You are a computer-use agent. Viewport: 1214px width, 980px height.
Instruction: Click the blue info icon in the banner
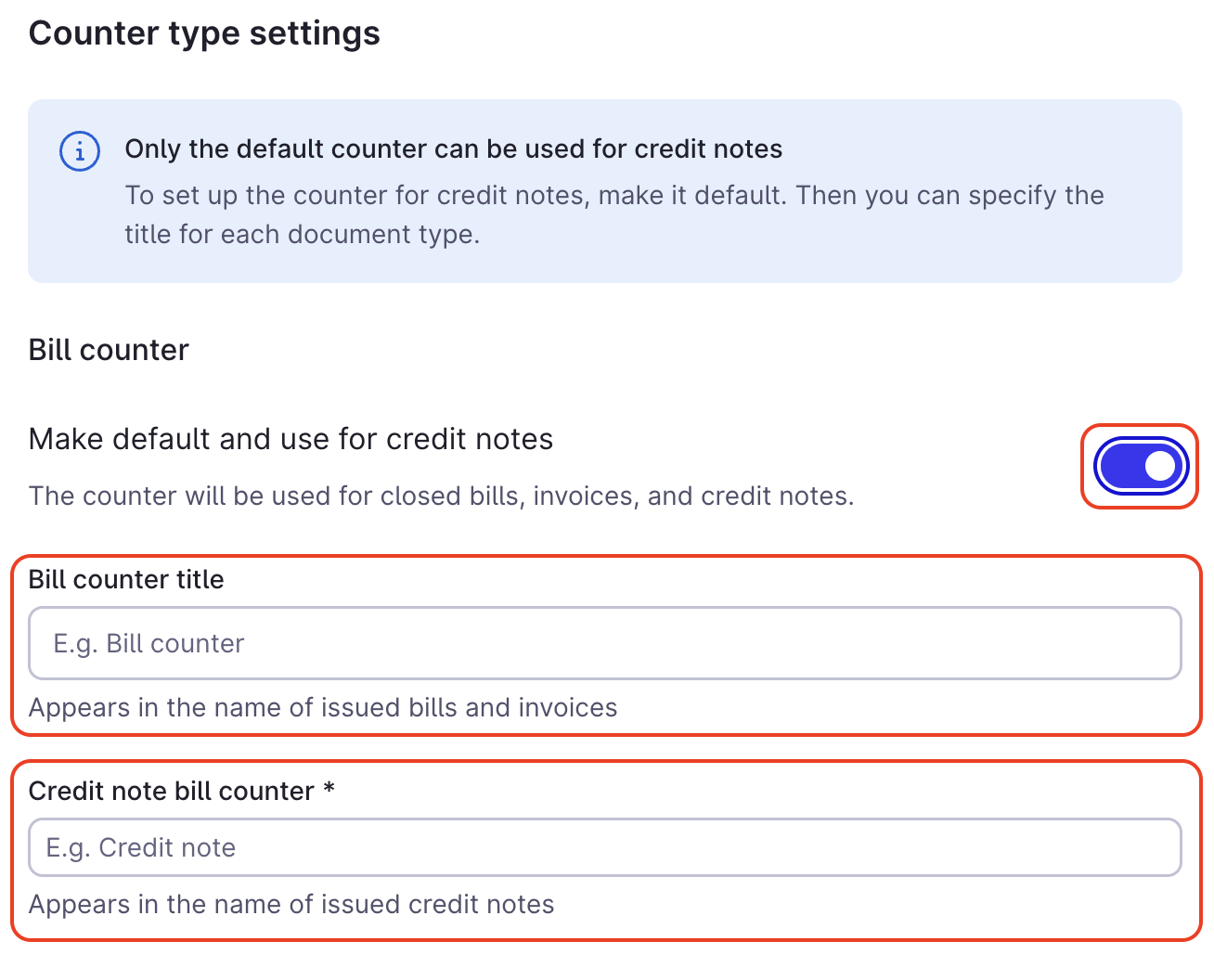click(79, 150)
